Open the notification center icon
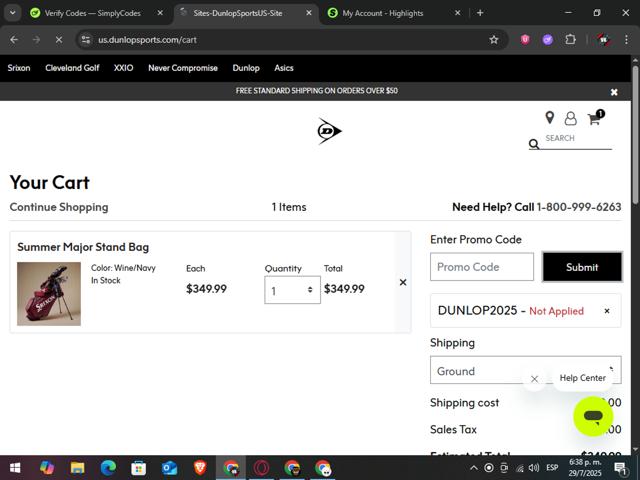The height and width of the screenshot is (480, 640). coord(620,468)
